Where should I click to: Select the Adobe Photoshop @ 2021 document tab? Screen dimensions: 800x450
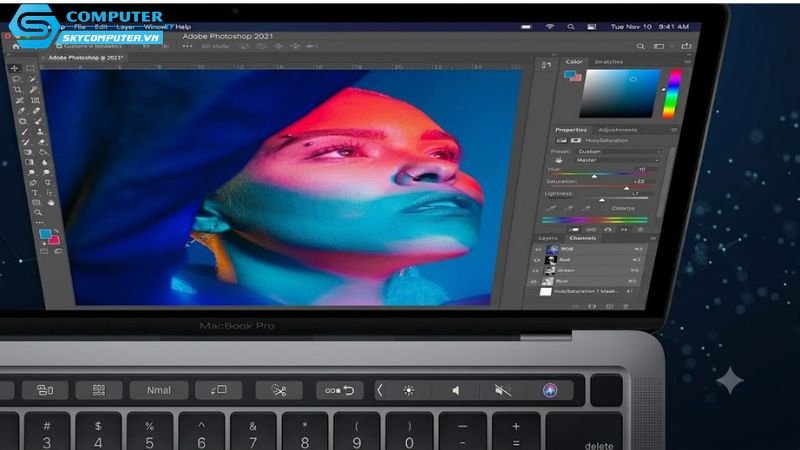(85, 58)
